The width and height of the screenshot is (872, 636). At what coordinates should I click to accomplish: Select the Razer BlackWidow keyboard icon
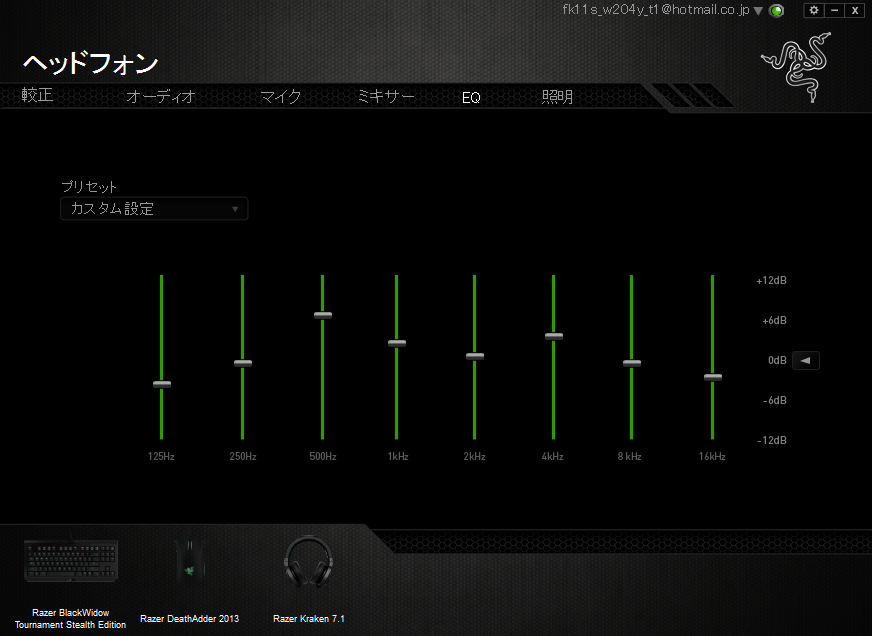71,560
